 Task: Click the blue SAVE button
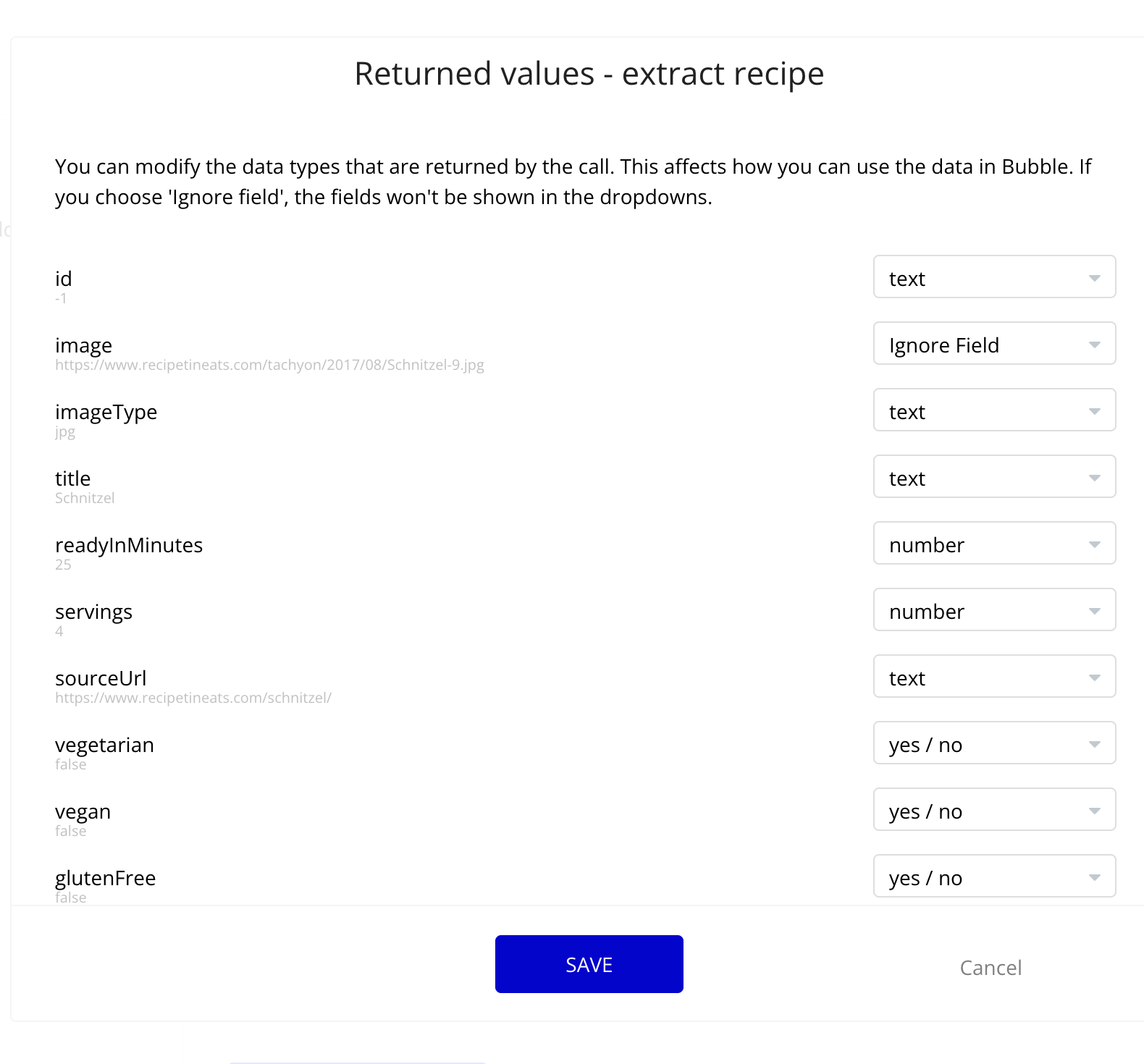(589, 964)
